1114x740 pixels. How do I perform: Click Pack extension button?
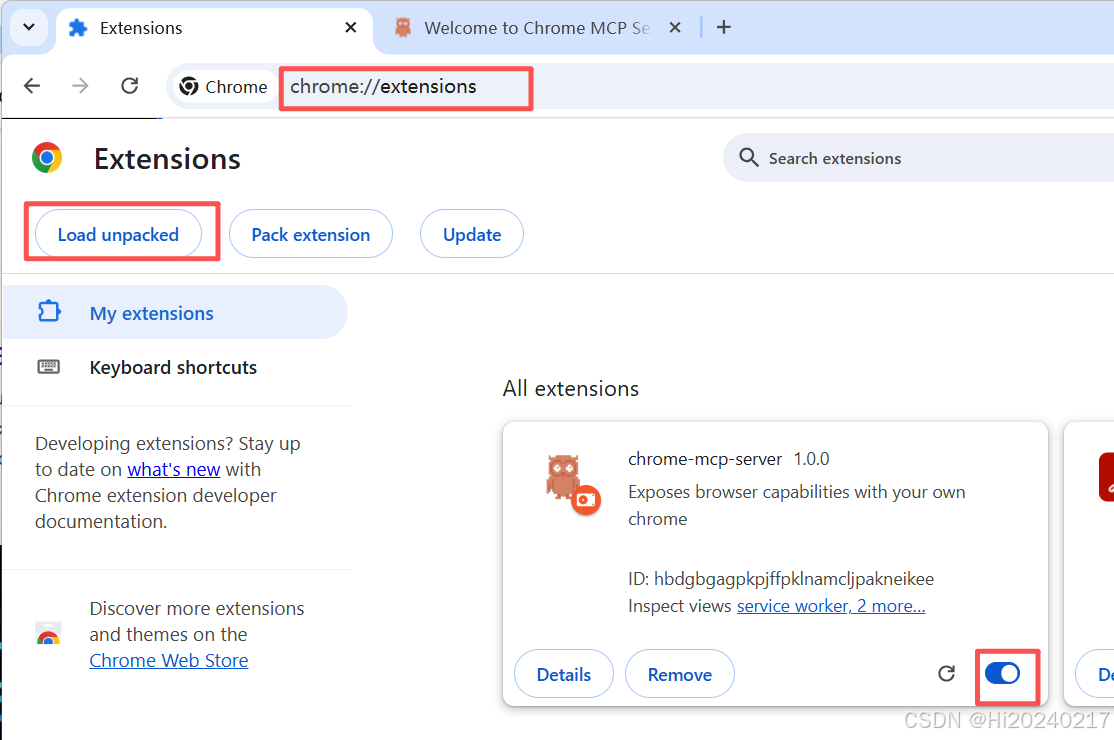(x=310, y=234)
